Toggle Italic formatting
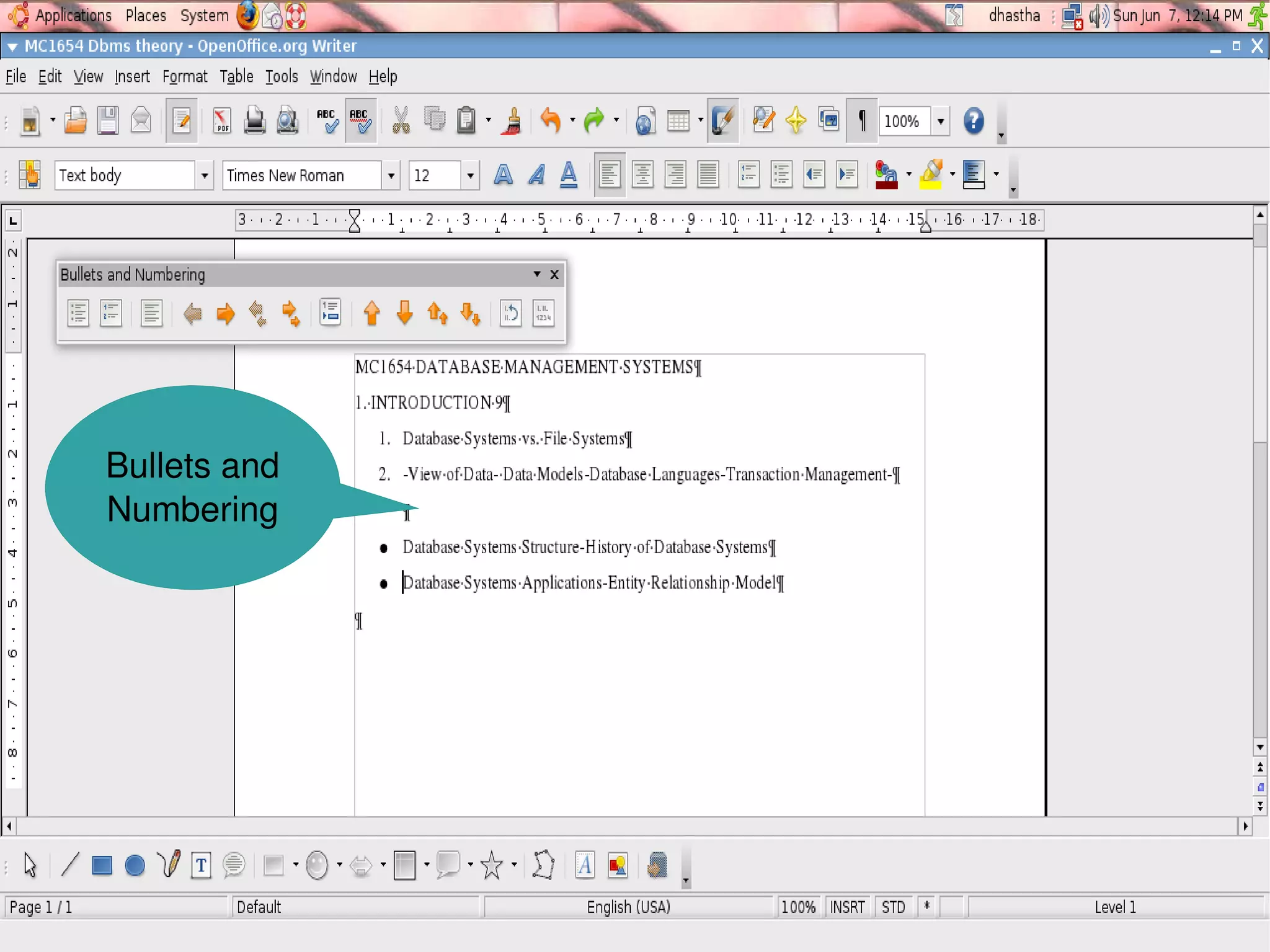Screen dimensions: 1270x952 pyautogui.click(x=536, y=175)
